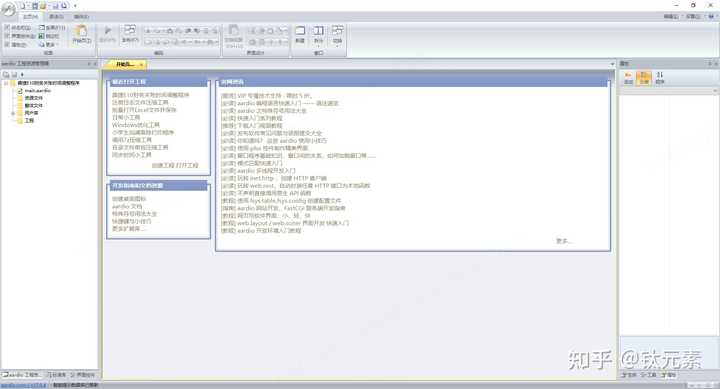
Task: Open the web.layout / web.sciter quick start link
Action: (285, 223)
